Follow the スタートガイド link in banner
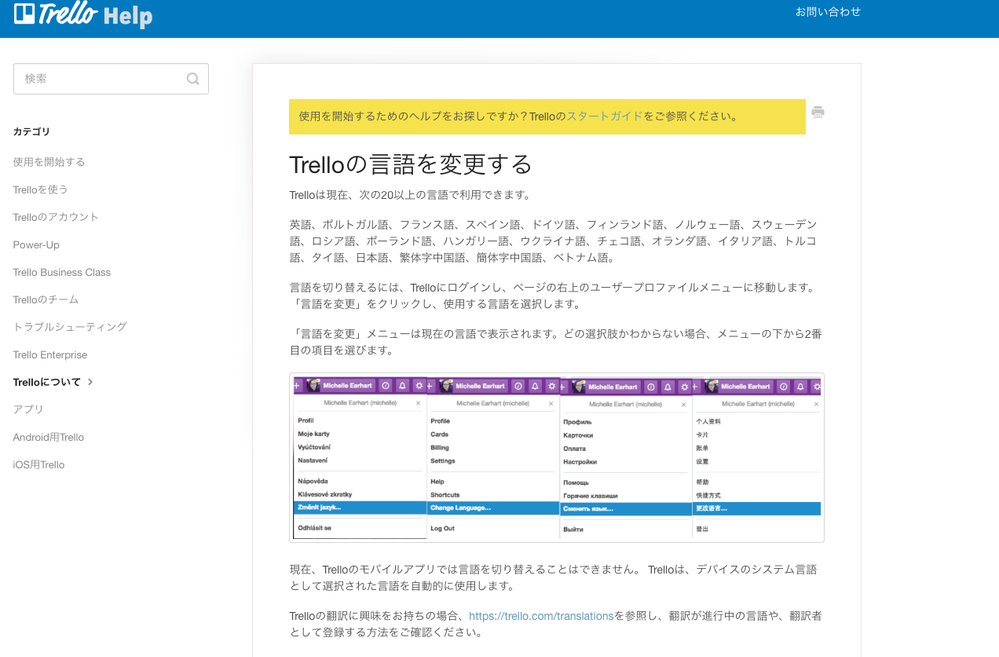Viewport: 999px width, 657px height. (x=605, y=117)
